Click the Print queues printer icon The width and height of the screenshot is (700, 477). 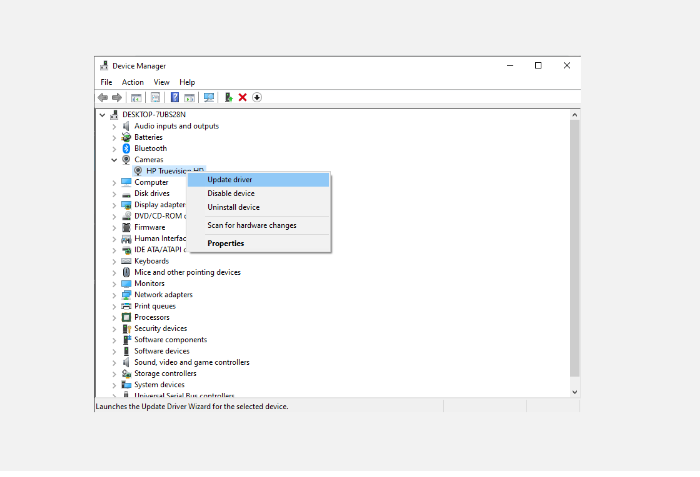(x=126, y=306)
